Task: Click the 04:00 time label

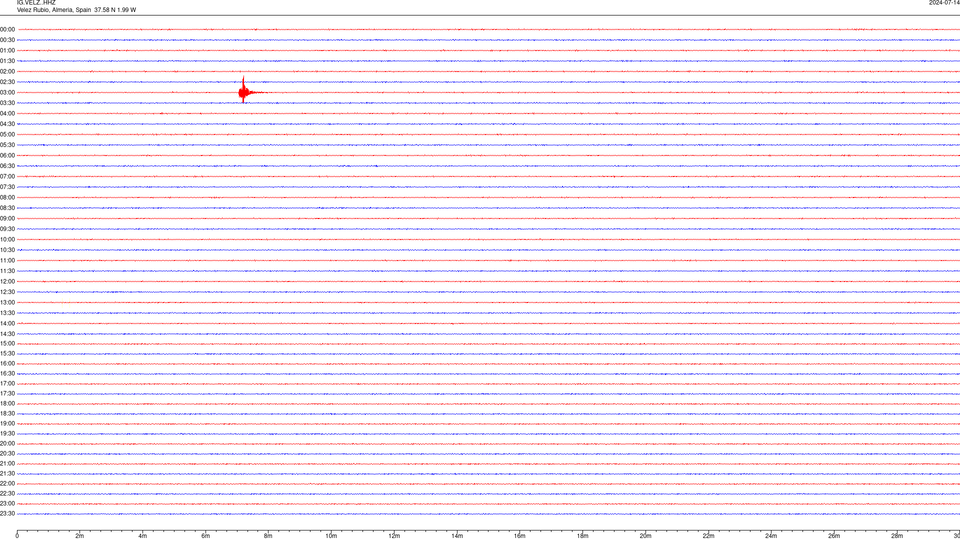Action: click(7, 113)
